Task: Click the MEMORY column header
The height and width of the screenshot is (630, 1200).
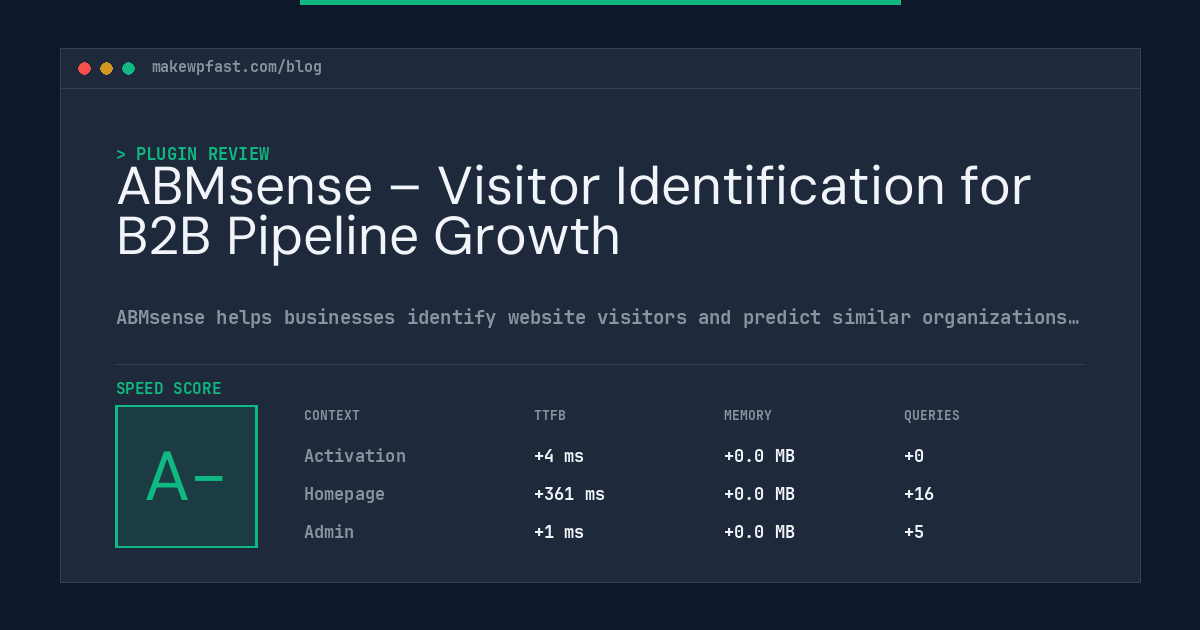Action: (748, 416)
